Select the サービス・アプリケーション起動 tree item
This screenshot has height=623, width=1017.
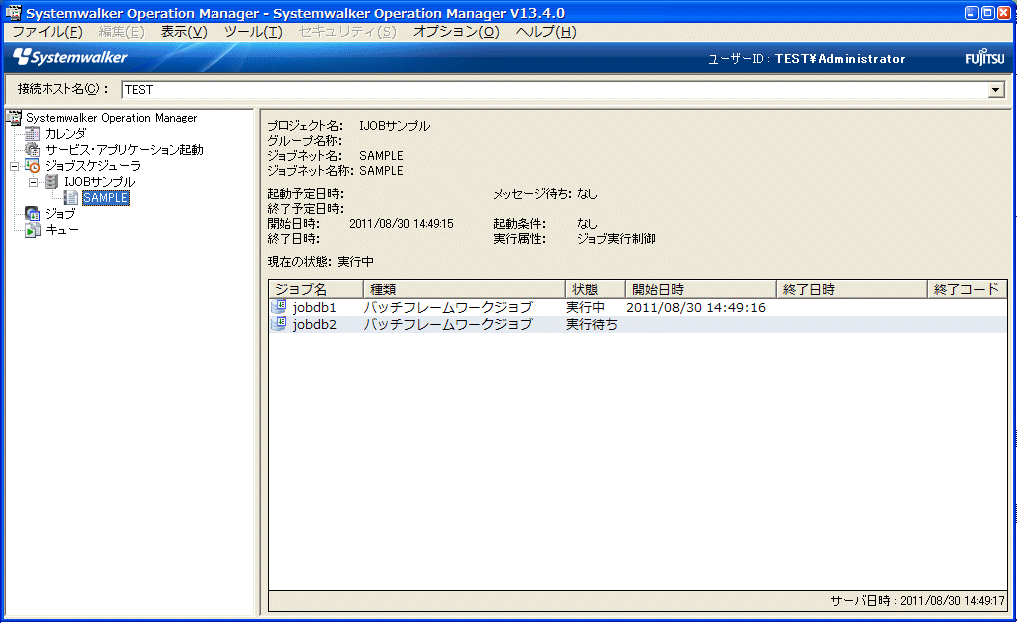[124, 150]
